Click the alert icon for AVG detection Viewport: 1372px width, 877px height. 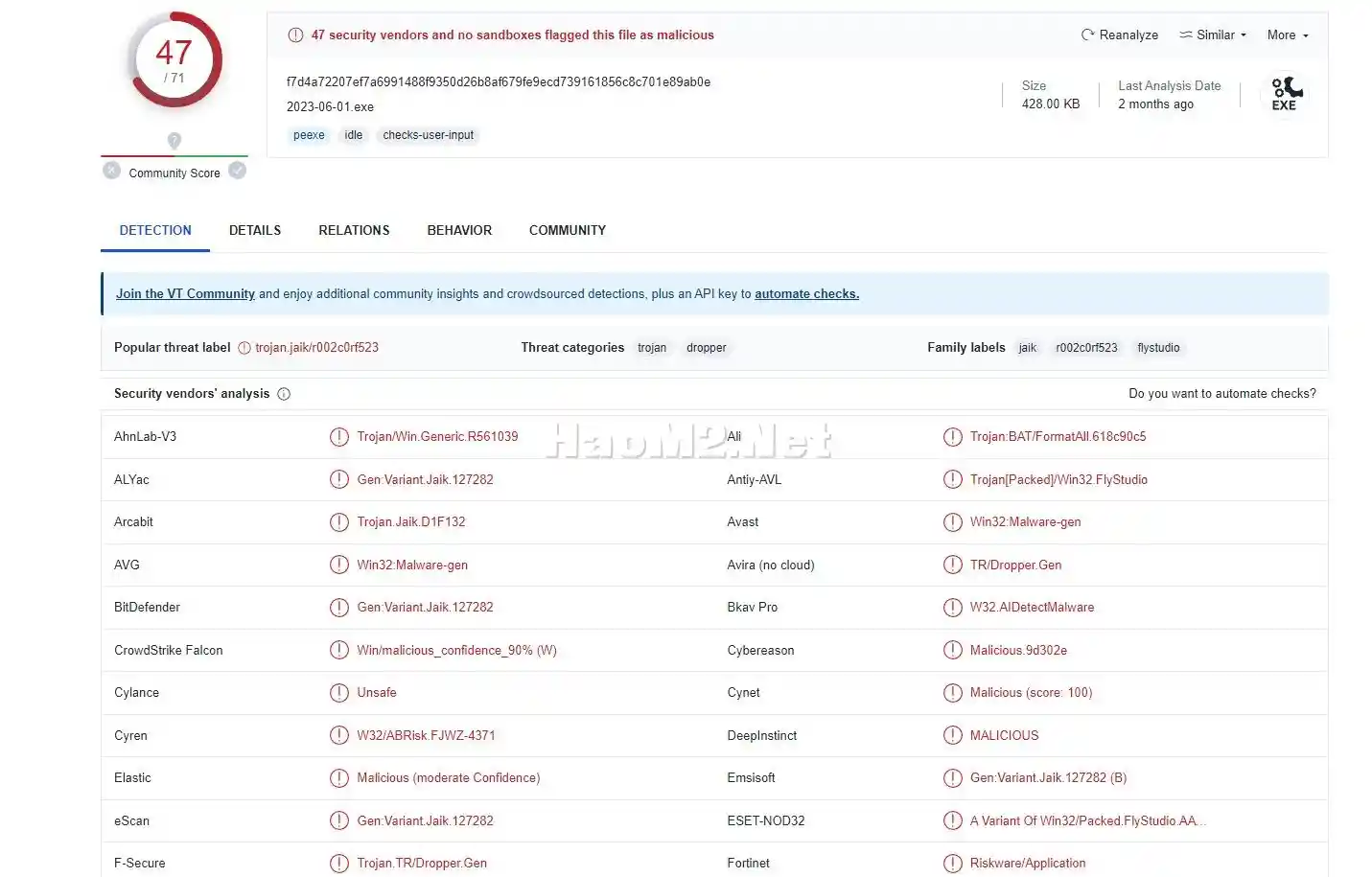point(339,565)
